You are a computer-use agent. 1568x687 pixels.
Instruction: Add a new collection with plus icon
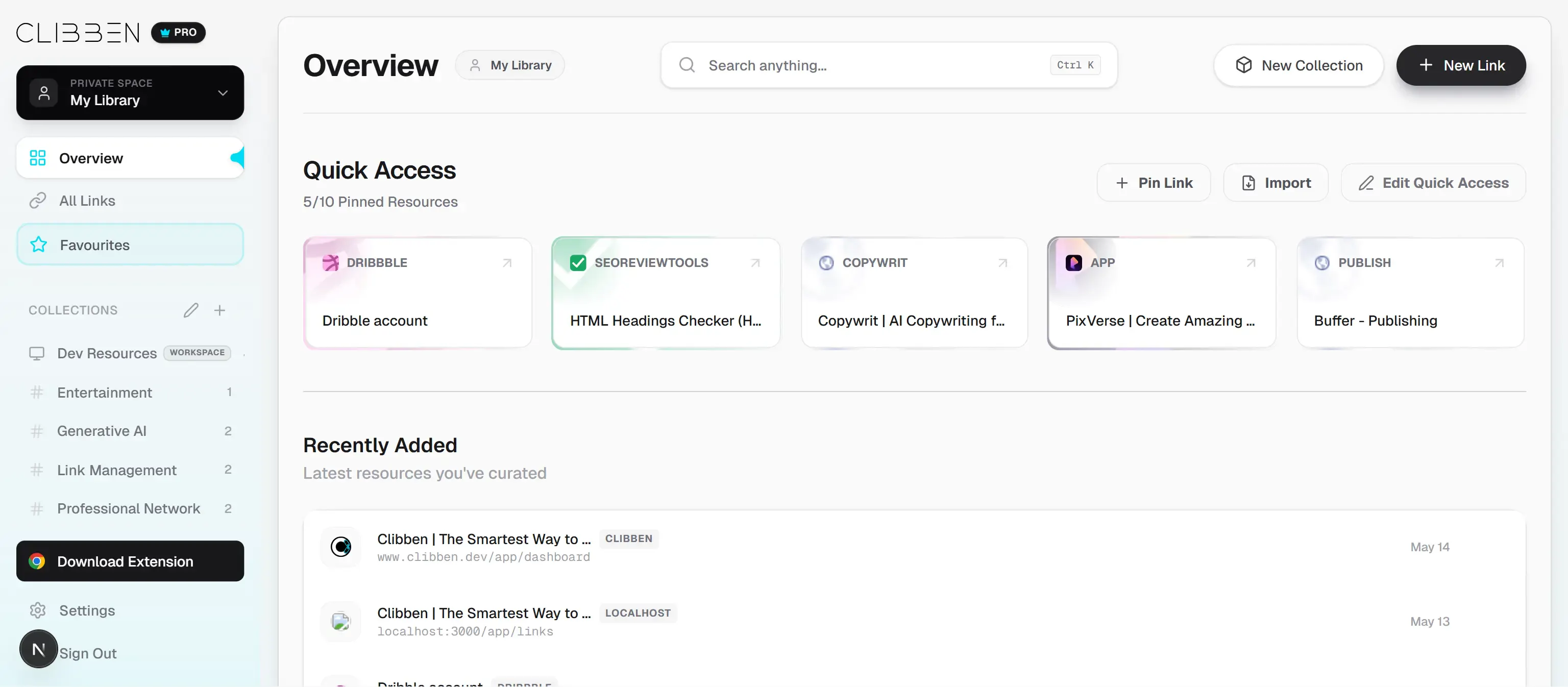(x=220, y=310)
